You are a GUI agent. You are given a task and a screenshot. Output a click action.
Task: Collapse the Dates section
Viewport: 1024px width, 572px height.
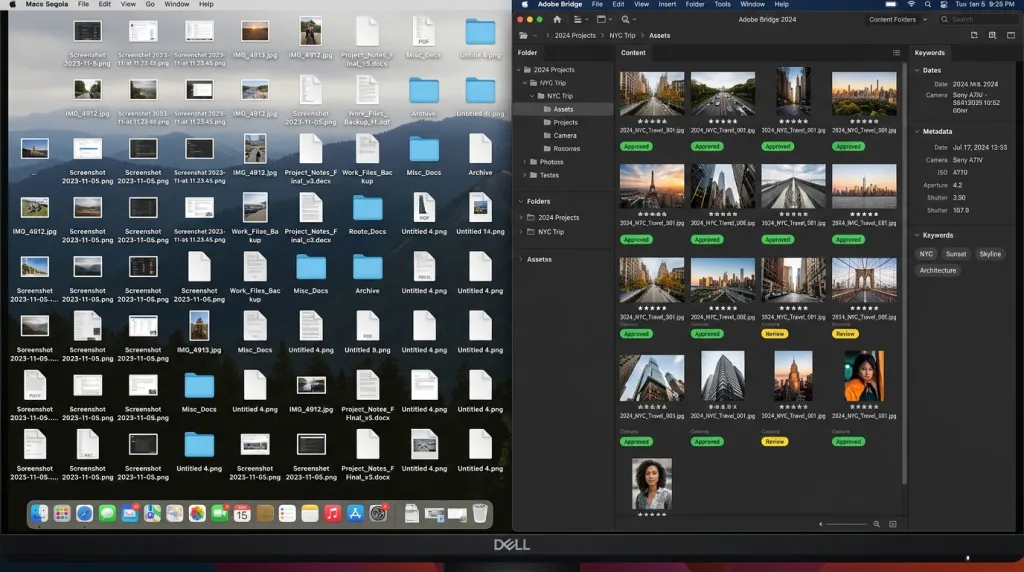tap(917, 71)
